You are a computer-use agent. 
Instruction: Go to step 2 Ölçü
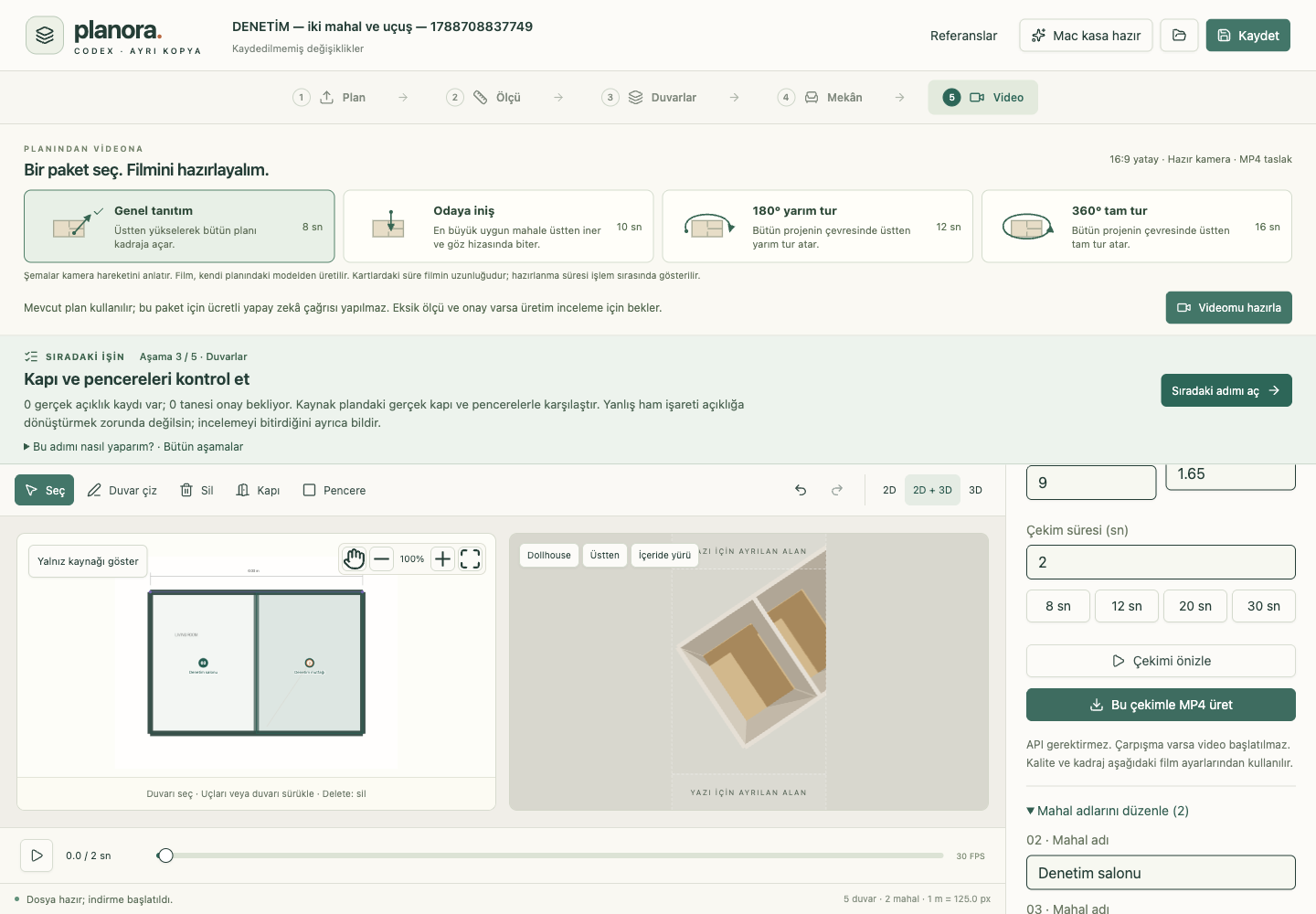(483, 97)
